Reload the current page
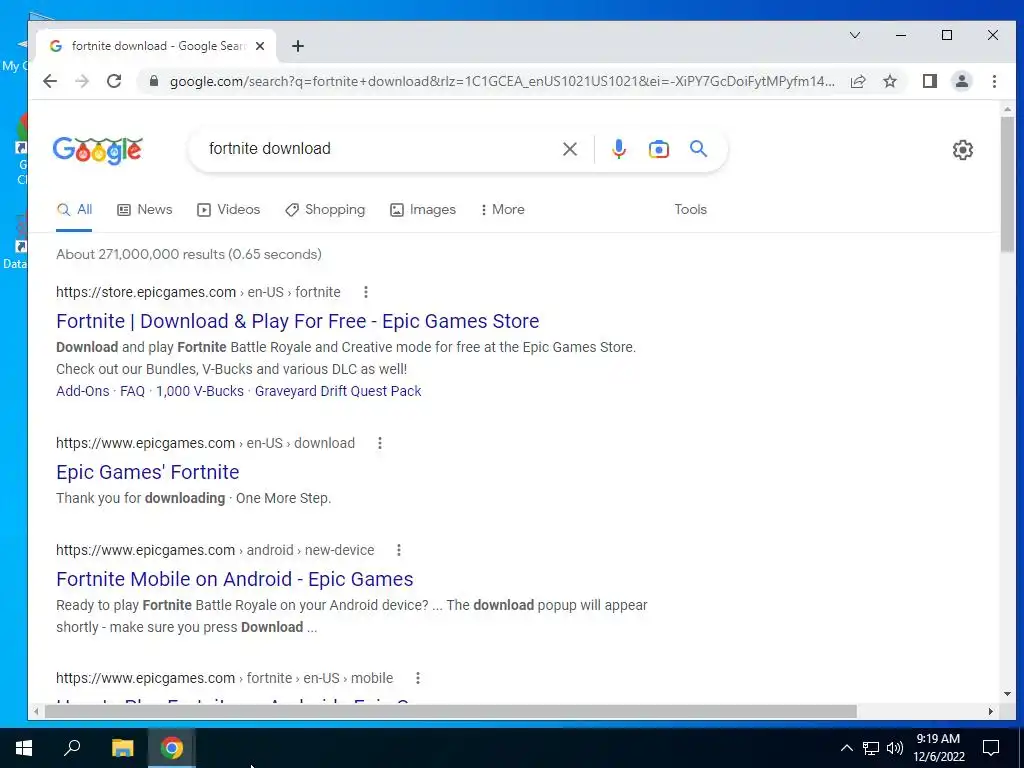1024x768 pixels. [x=114, y=81]
